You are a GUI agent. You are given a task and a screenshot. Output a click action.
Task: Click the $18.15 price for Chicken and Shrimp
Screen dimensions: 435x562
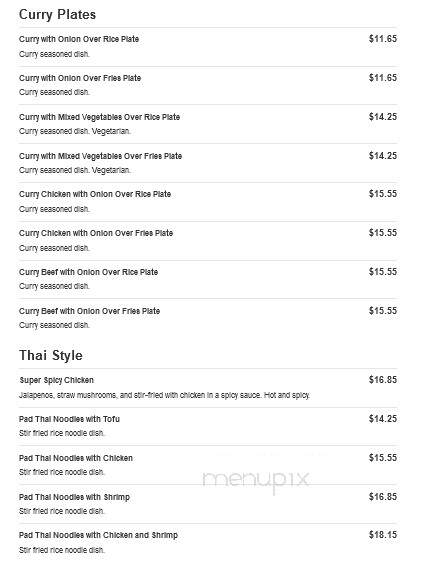click(383, 535)
